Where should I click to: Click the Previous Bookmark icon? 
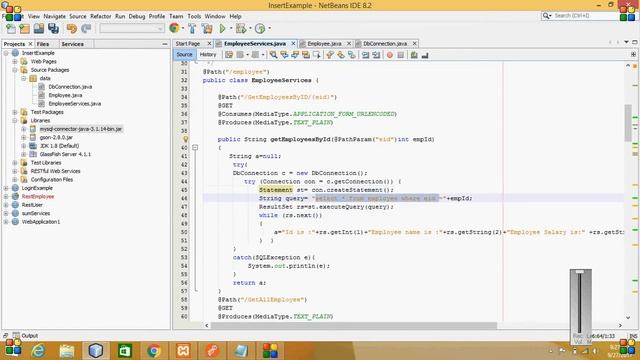pos(330,55)
